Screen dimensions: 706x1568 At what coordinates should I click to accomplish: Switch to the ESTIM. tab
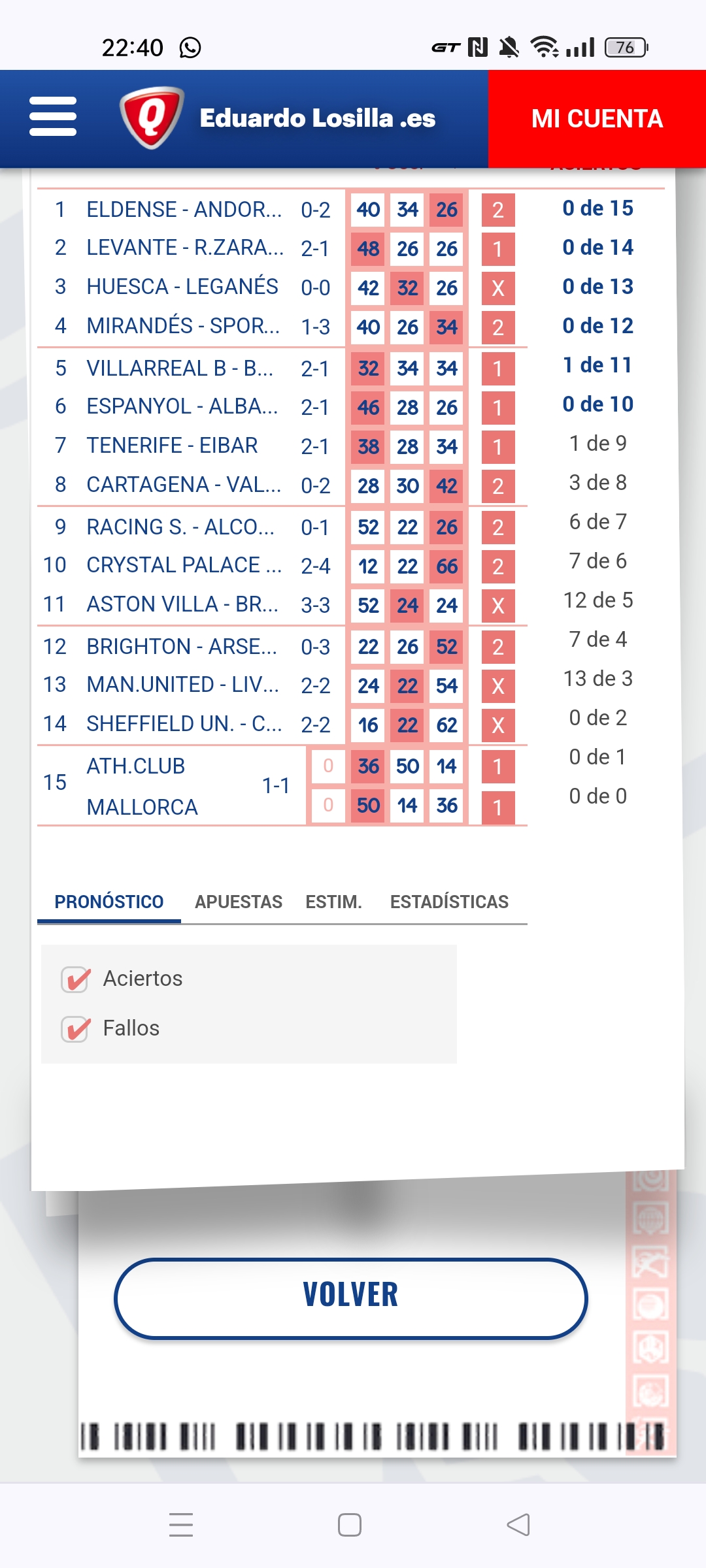click(x=333, y=902)
